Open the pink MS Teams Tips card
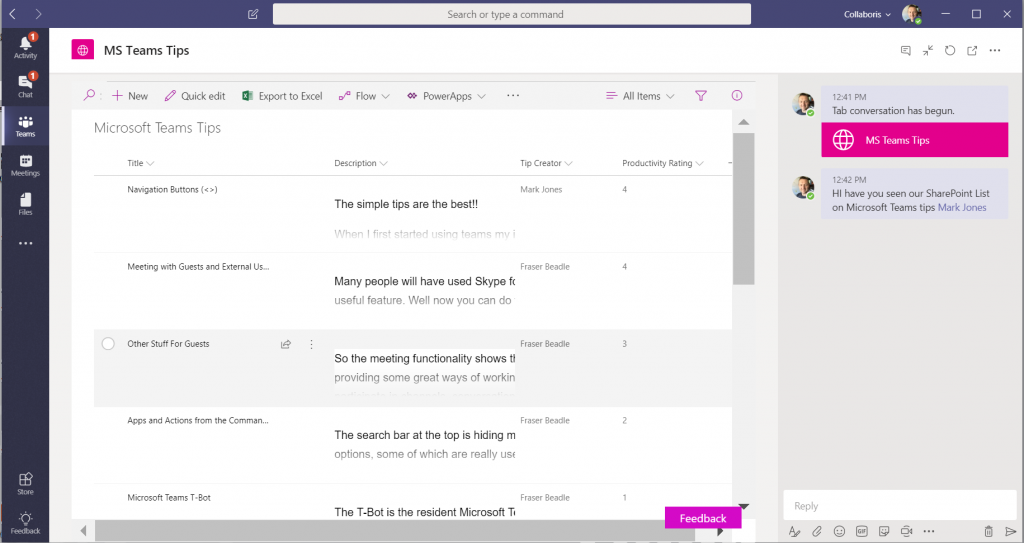1024x543 pixels. coord(914,139)
